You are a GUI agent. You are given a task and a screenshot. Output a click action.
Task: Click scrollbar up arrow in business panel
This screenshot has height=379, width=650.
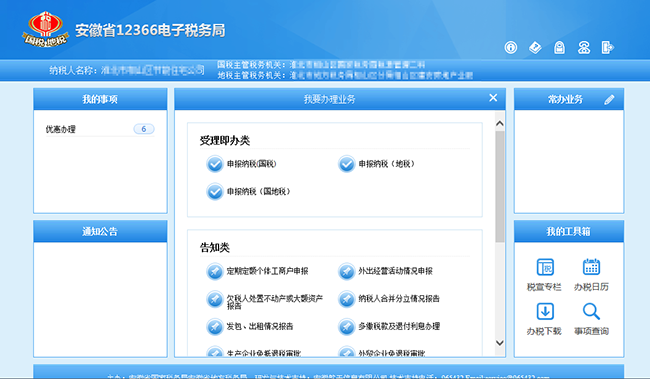point(500,124)
